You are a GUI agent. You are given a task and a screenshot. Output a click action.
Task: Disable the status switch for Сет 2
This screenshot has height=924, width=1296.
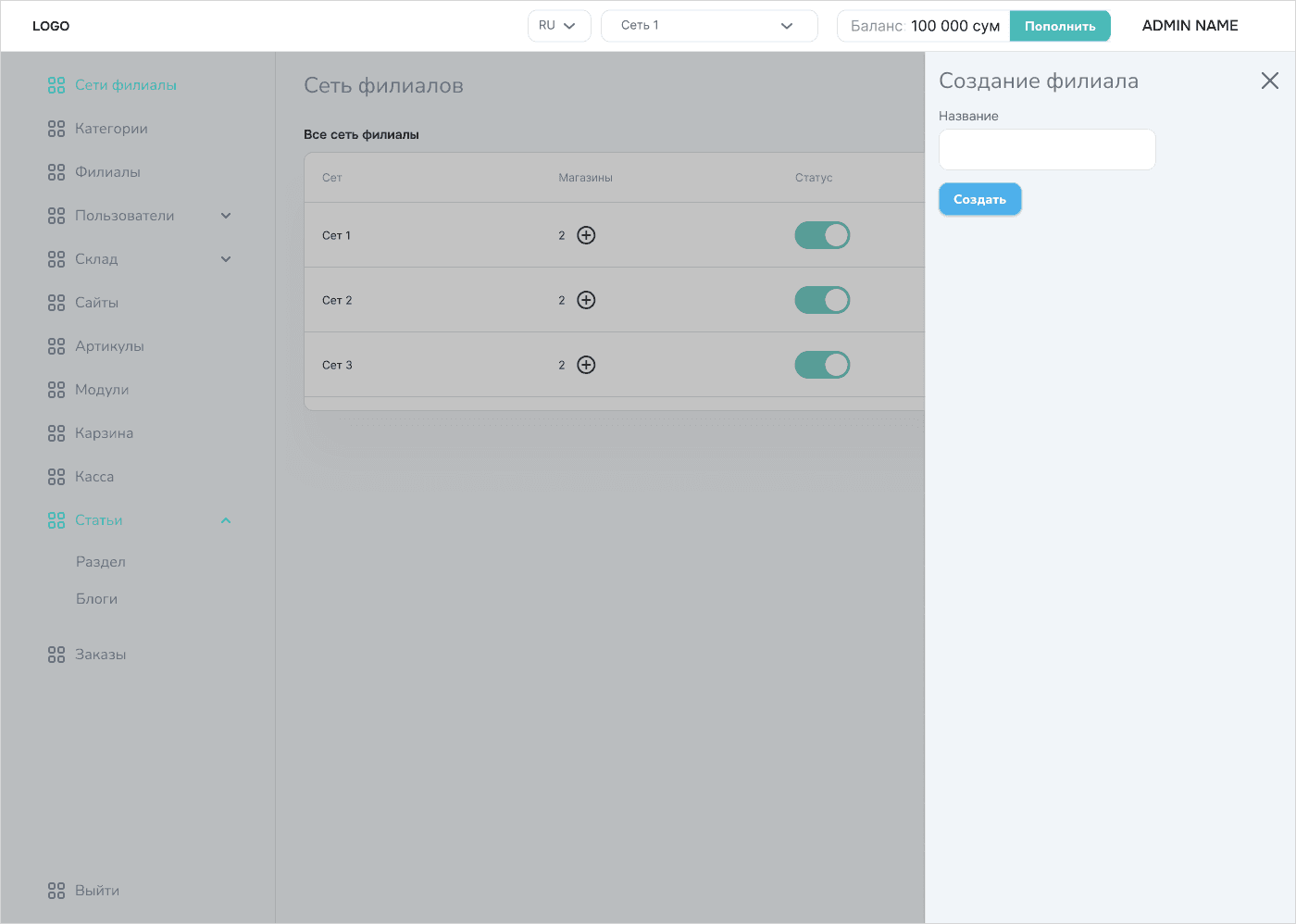(x=822, y=300)
